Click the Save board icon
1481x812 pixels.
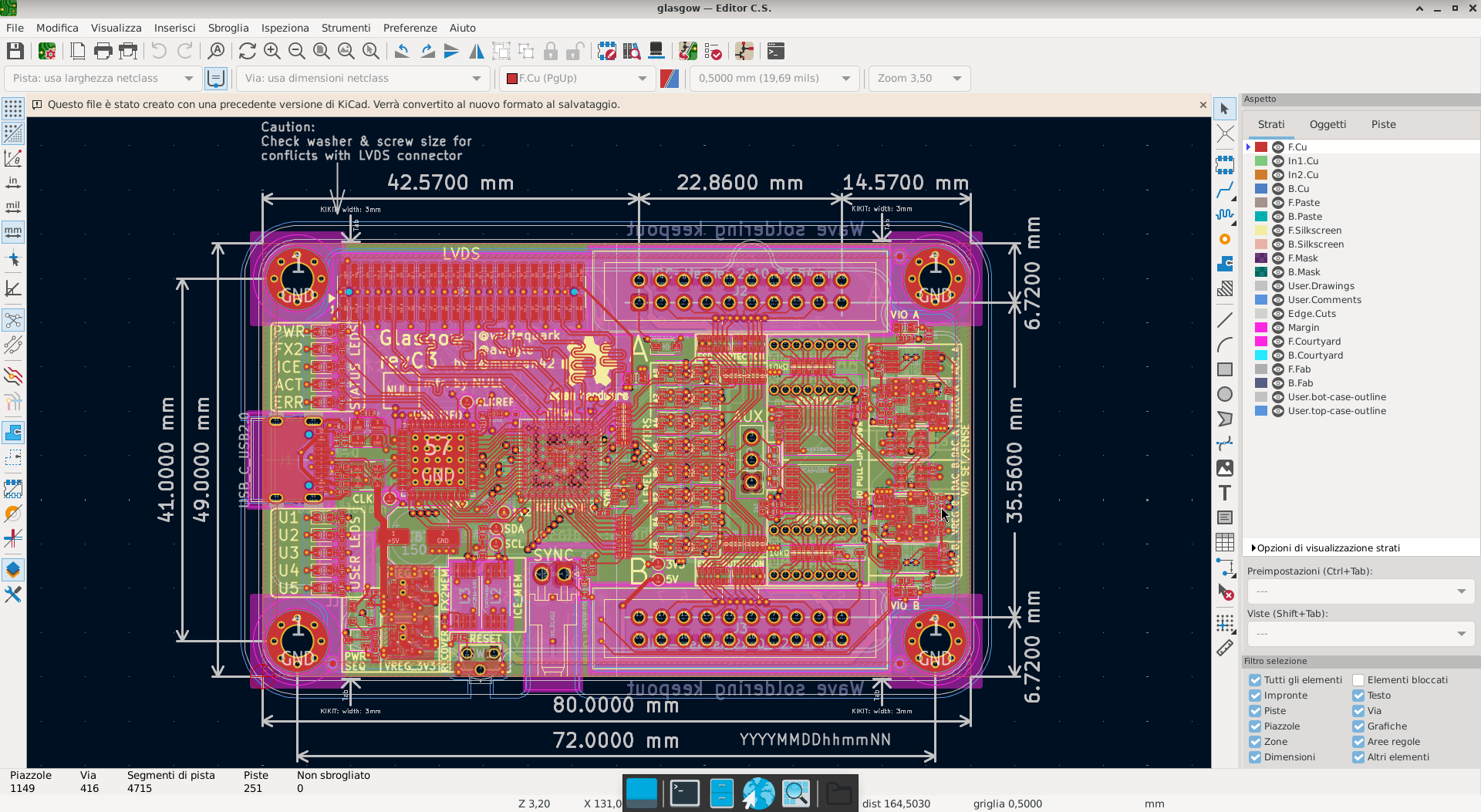[15, 52]
